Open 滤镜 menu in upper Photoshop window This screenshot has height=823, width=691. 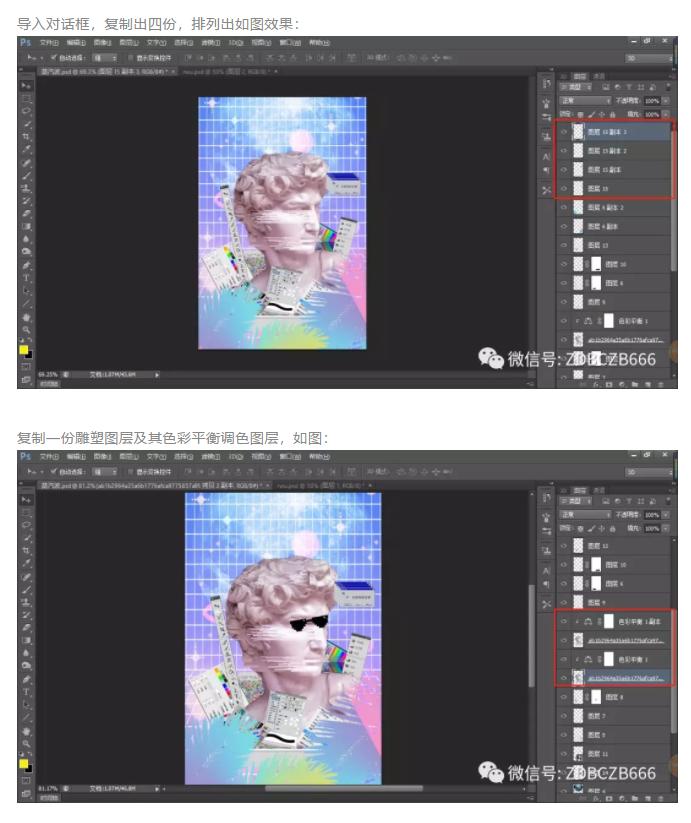tap(211, 43)
